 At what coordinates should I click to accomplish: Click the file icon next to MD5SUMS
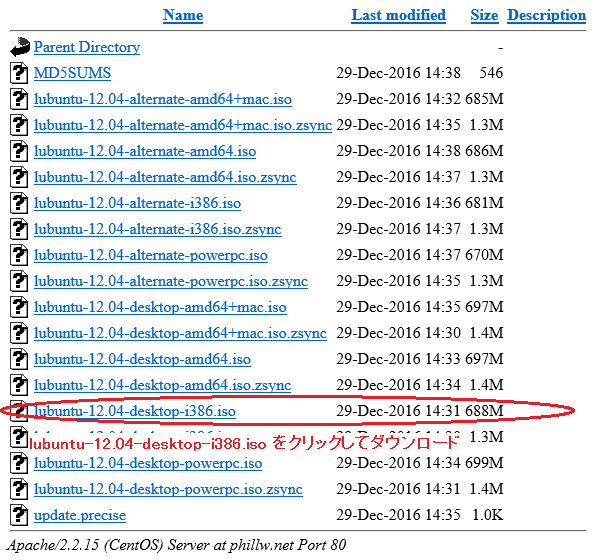pos(19,73)
